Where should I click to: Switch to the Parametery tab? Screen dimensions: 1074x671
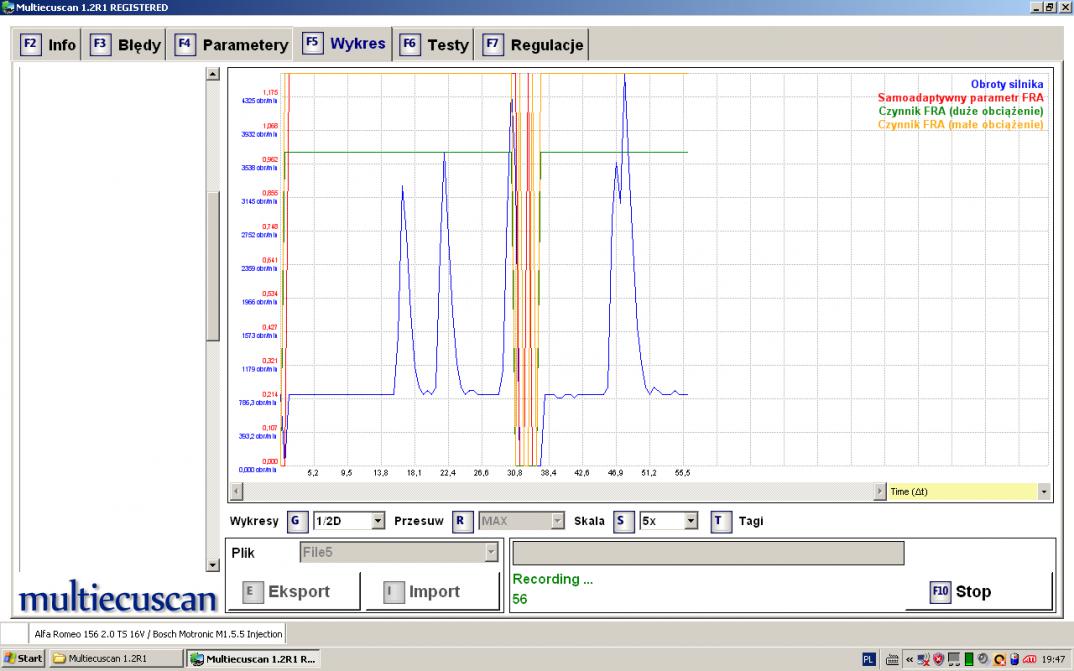click(x=234, y=45)
